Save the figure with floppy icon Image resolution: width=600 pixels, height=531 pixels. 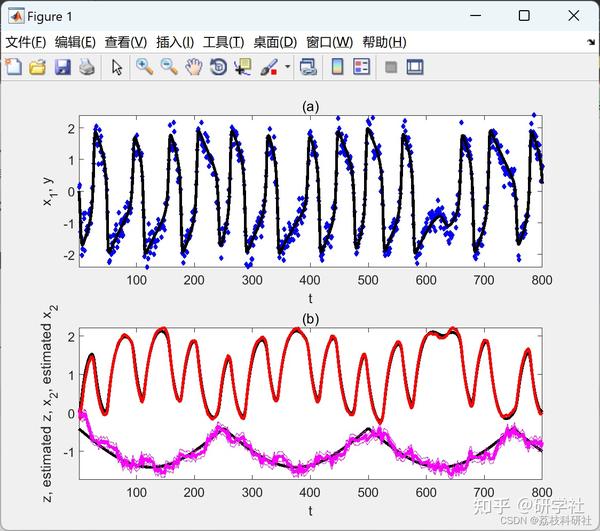tap(62, 67)
